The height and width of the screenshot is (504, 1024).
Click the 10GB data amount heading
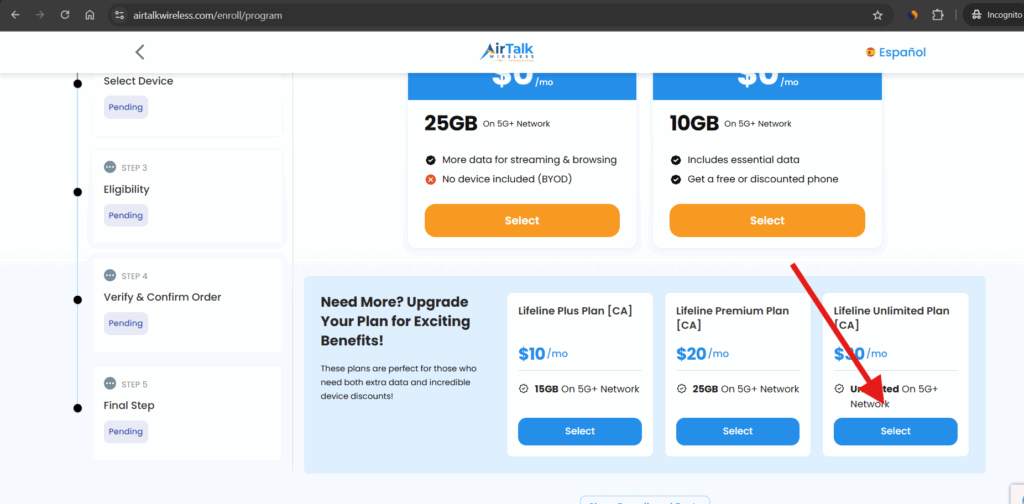pyautogui.click(x=694, y=123)
